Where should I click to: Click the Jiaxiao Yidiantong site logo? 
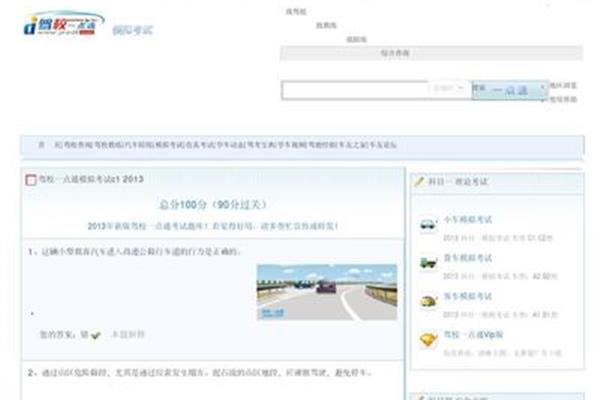point(64,23)
